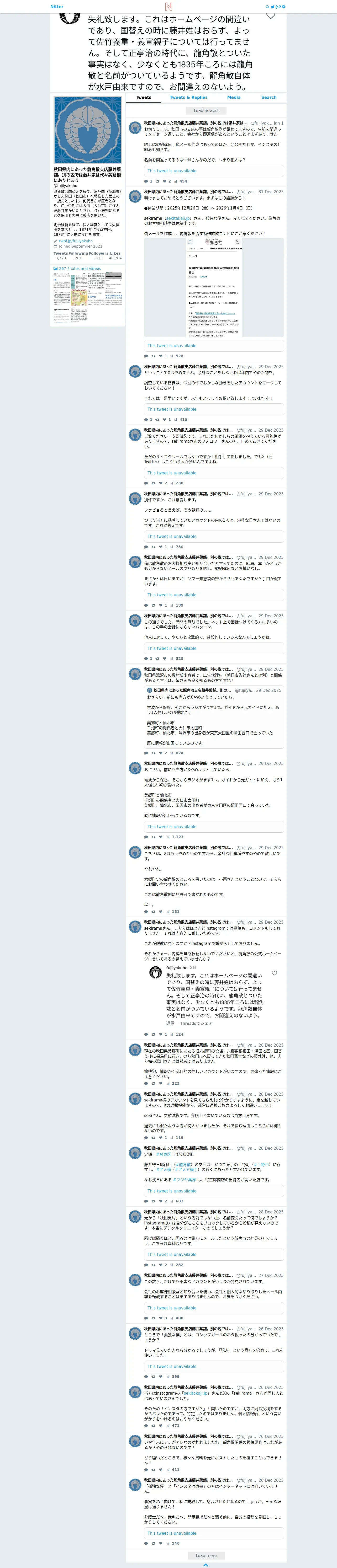Image resolution: width=337 pixels, height=1568 pixels.
Task: Open the 31 Dec 2025 tweet date link
Action: (x=271, y=192)
